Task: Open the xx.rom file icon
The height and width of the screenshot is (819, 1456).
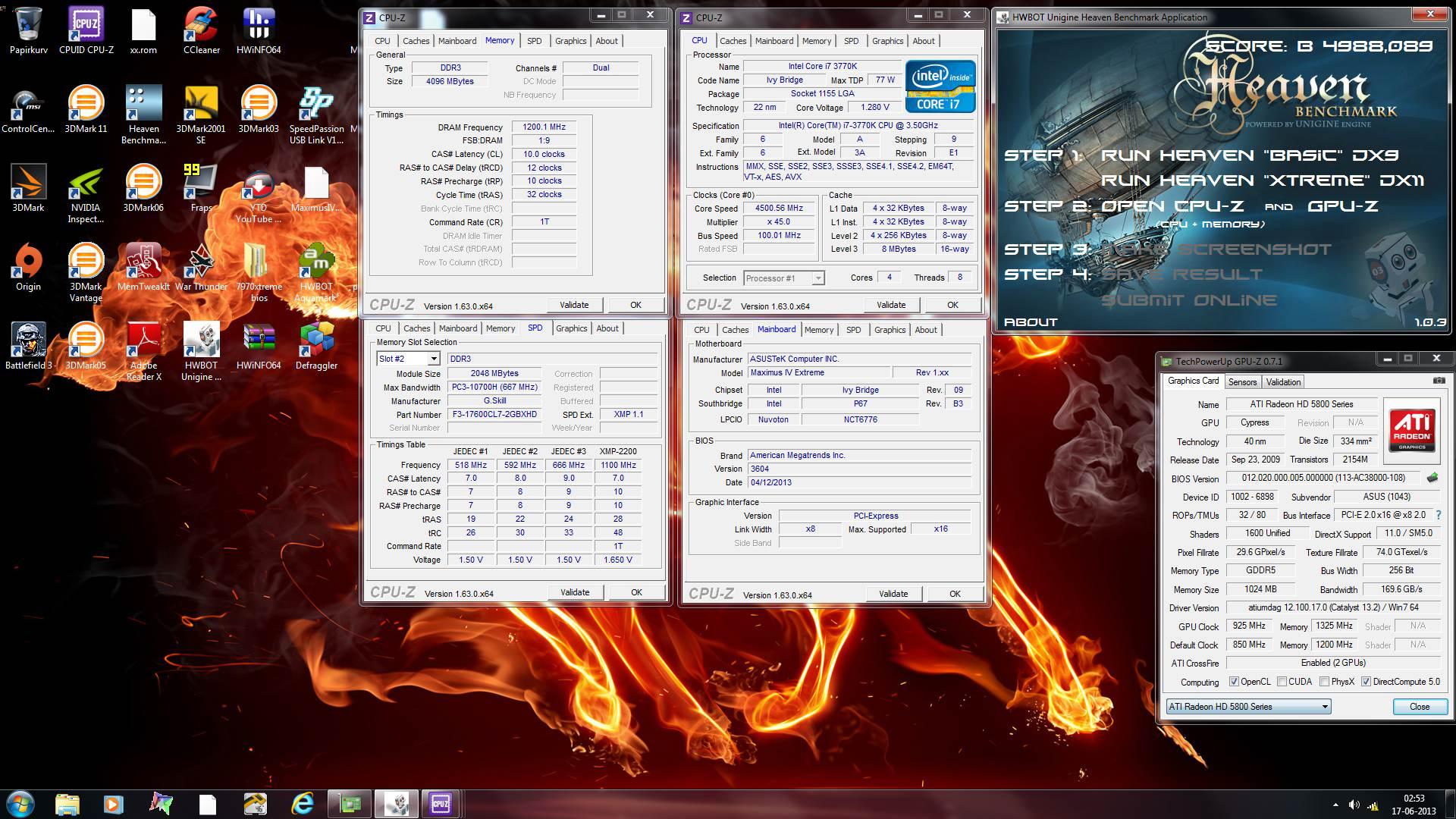Action: click(143, 30)
